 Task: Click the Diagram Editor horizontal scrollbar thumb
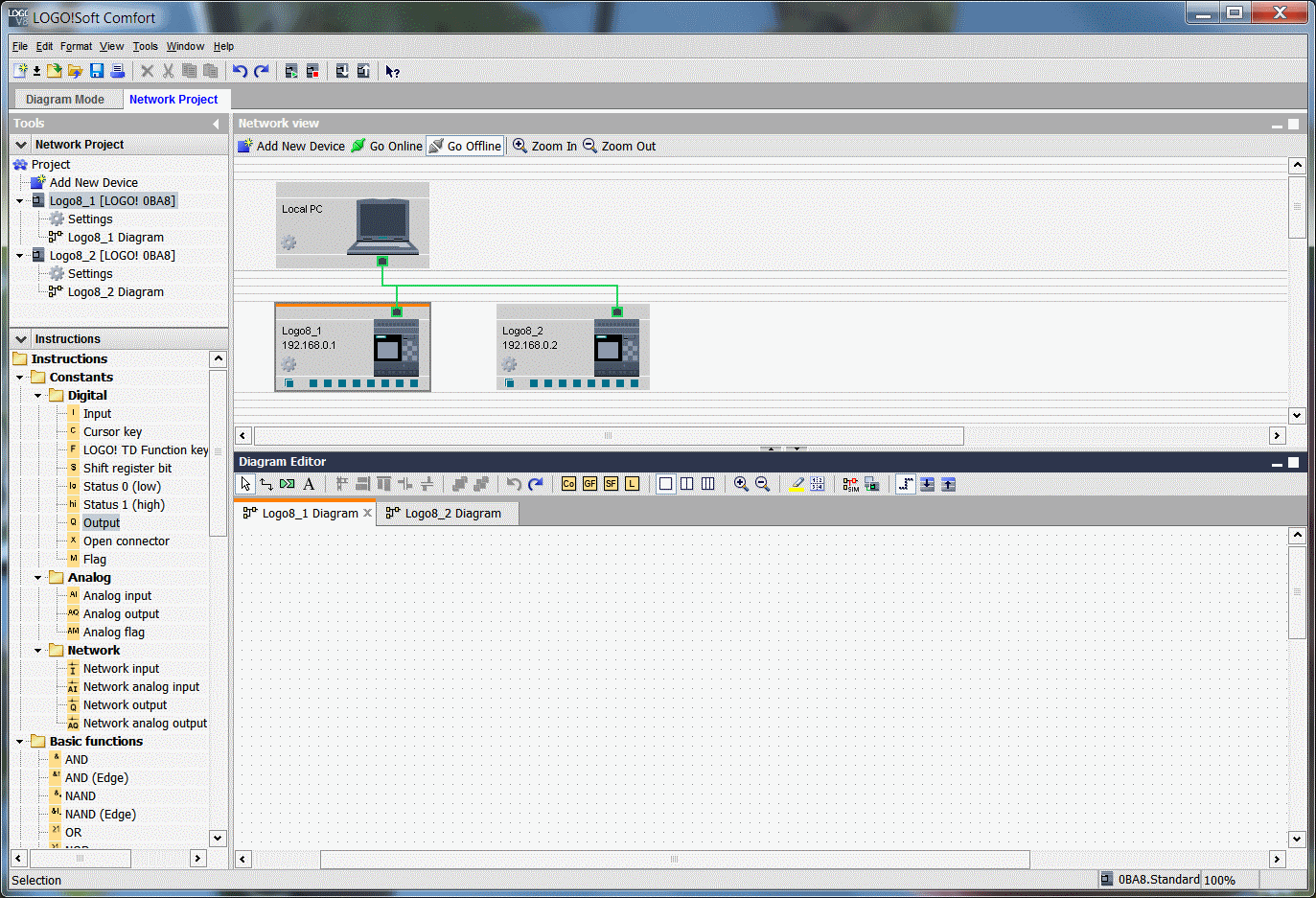pos(675,860)
